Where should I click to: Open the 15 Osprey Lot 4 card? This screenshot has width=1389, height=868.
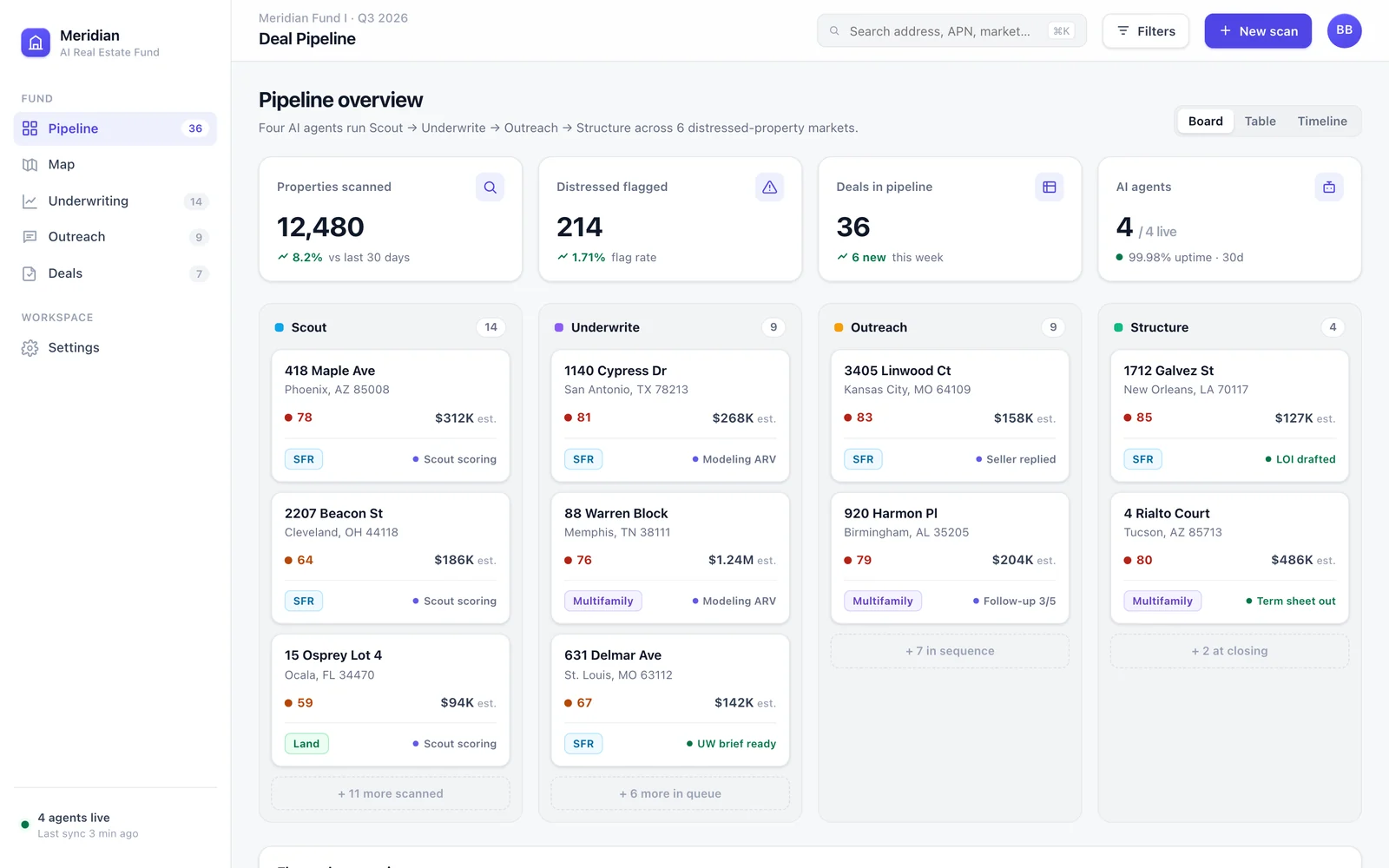coord(391,700)
